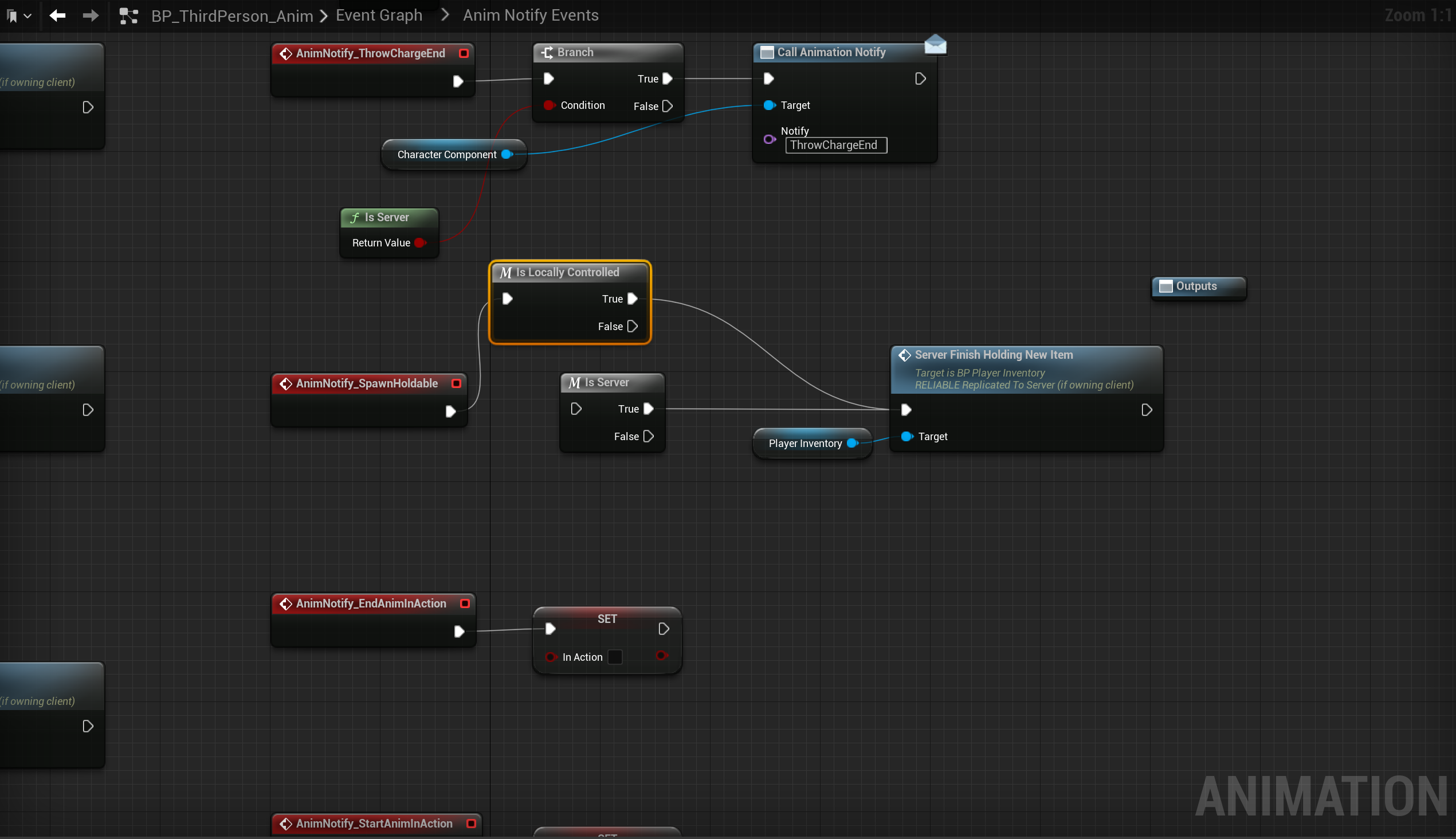The width and height of the screenshot is (1456, 839).
Task: Click the Is Server macro False output pin
Action: (x=648, y=437)
